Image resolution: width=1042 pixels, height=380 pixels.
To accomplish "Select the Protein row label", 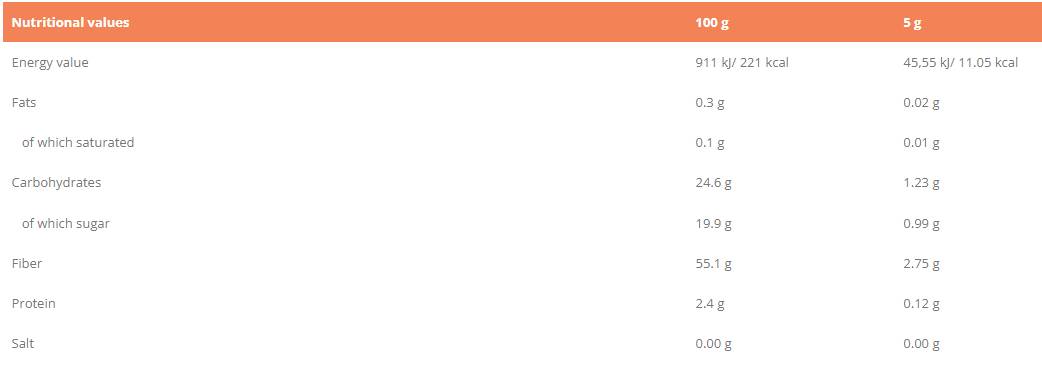I will 33,304.
